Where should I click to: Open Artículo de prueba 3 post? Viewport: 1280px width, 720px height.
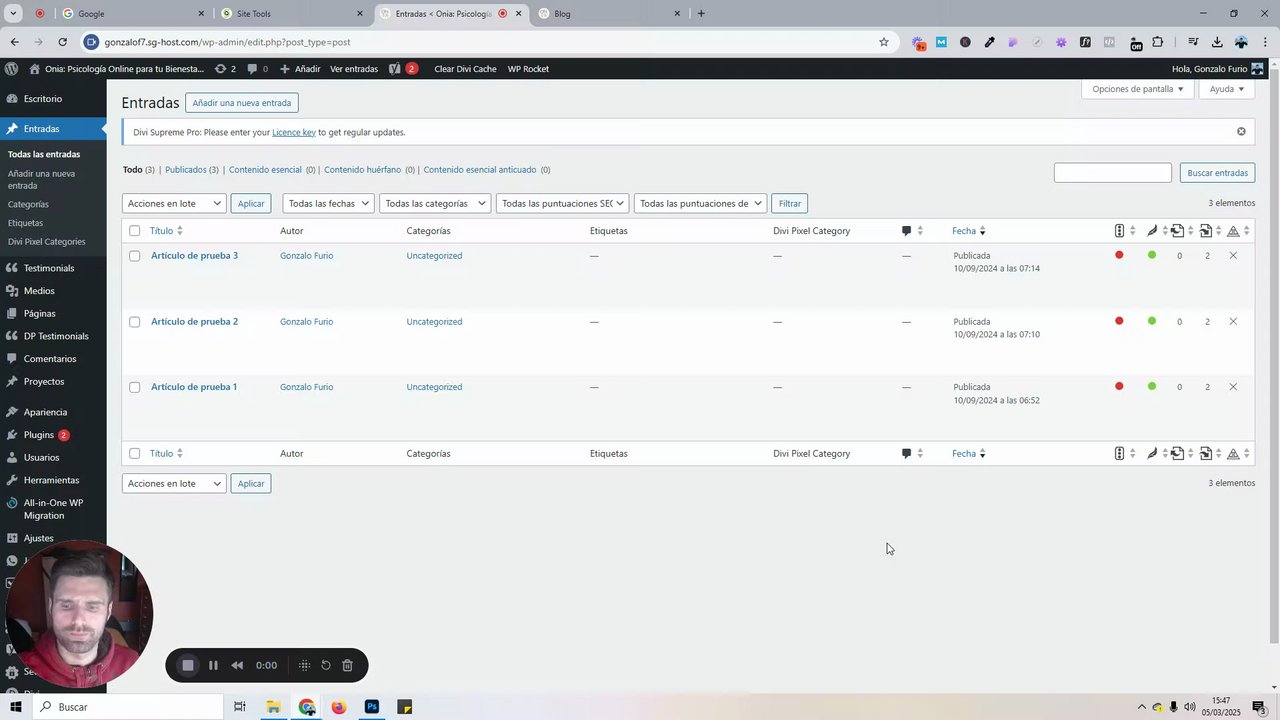(x=194, y=256)
